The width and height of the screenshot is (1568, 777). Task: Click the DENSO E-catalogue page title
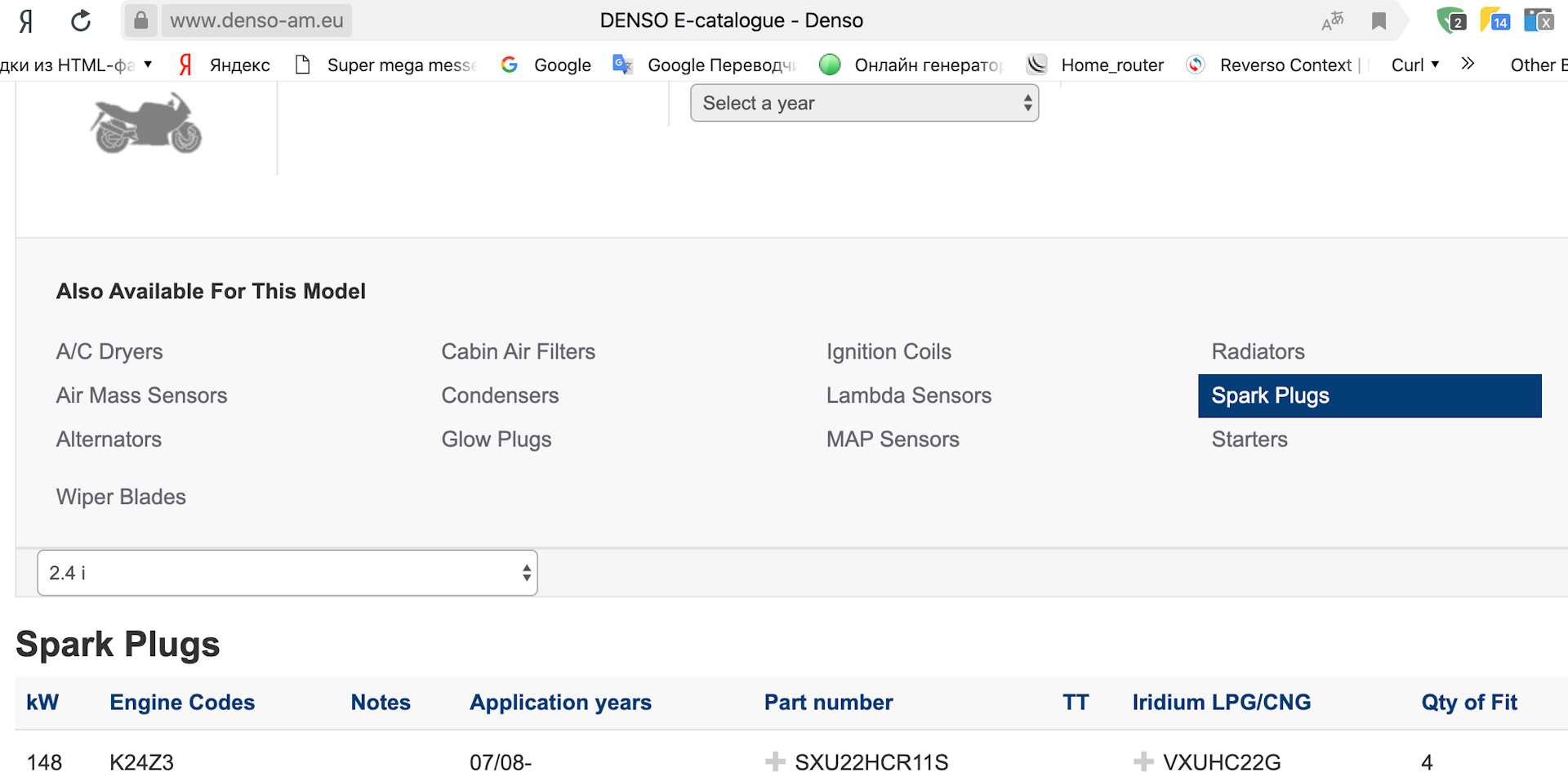click(732, 20)
